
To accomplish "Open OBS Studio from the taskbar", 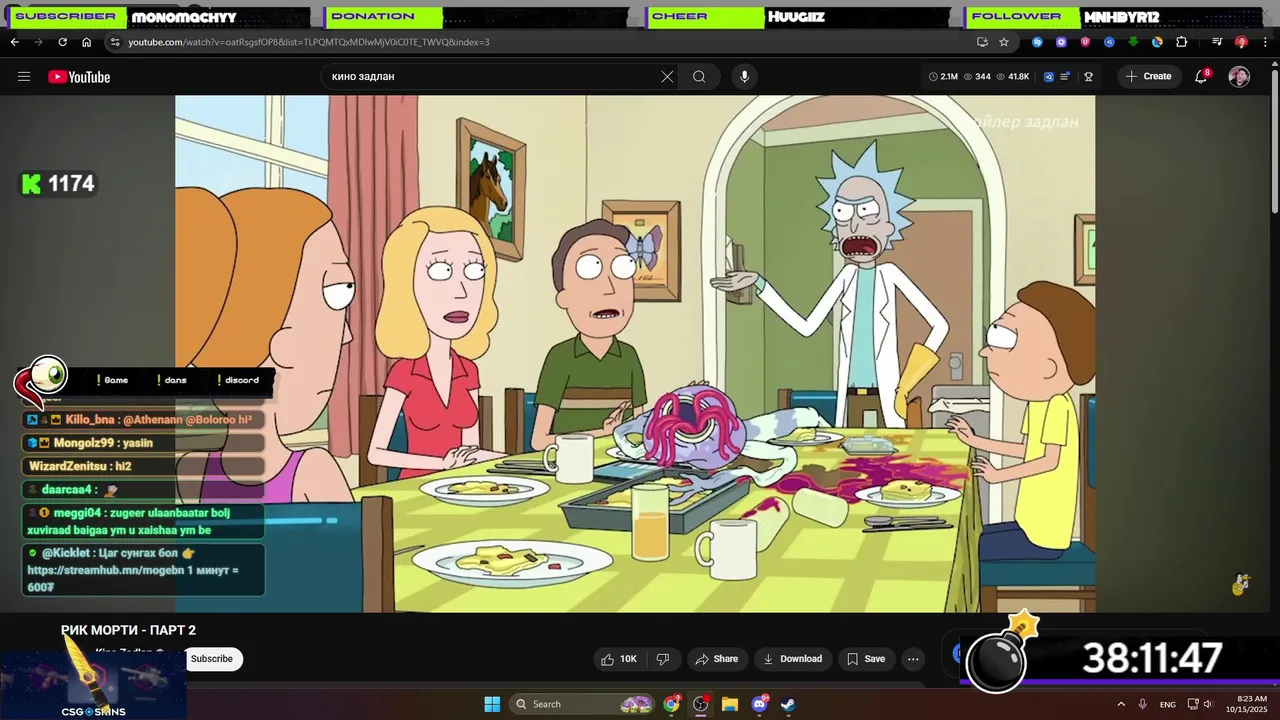I will (701, 704).
